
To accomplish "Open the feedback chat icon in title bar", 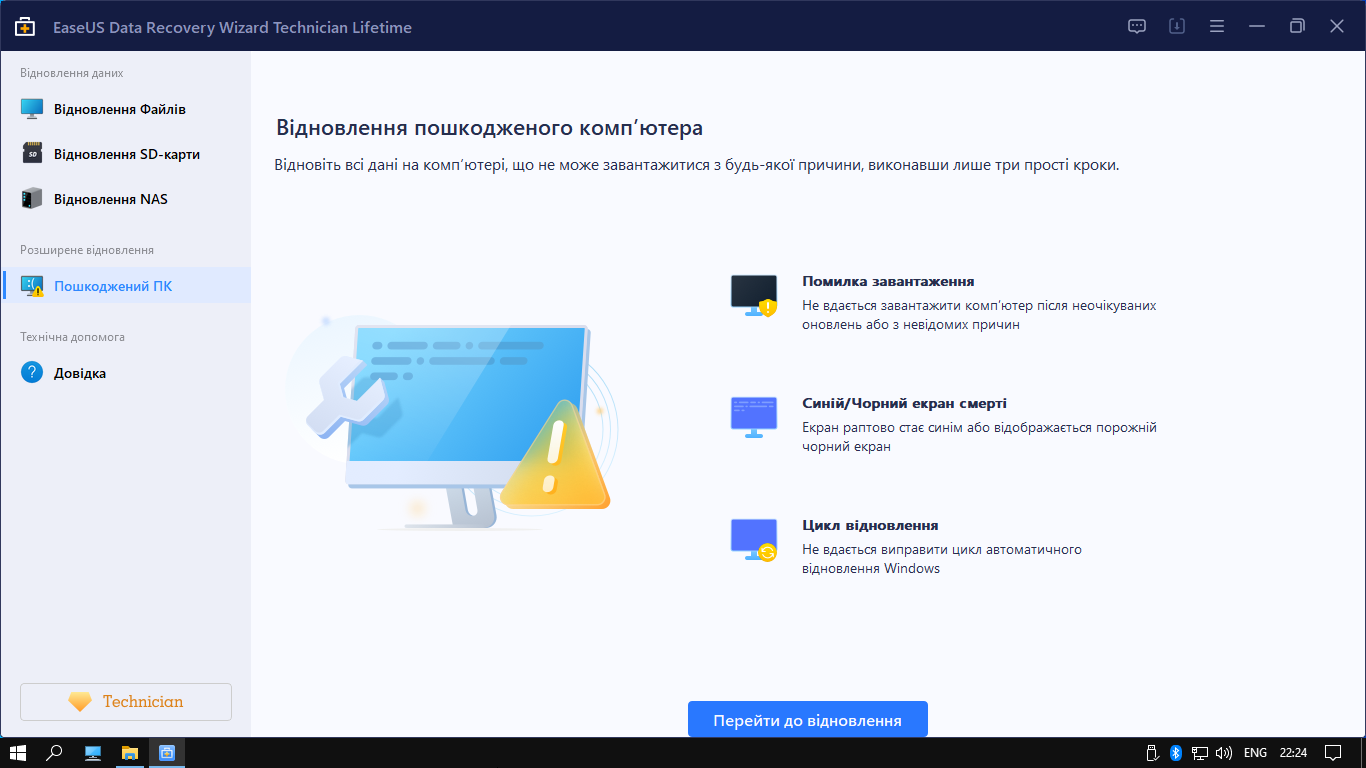I will (x=1137, y=27).
